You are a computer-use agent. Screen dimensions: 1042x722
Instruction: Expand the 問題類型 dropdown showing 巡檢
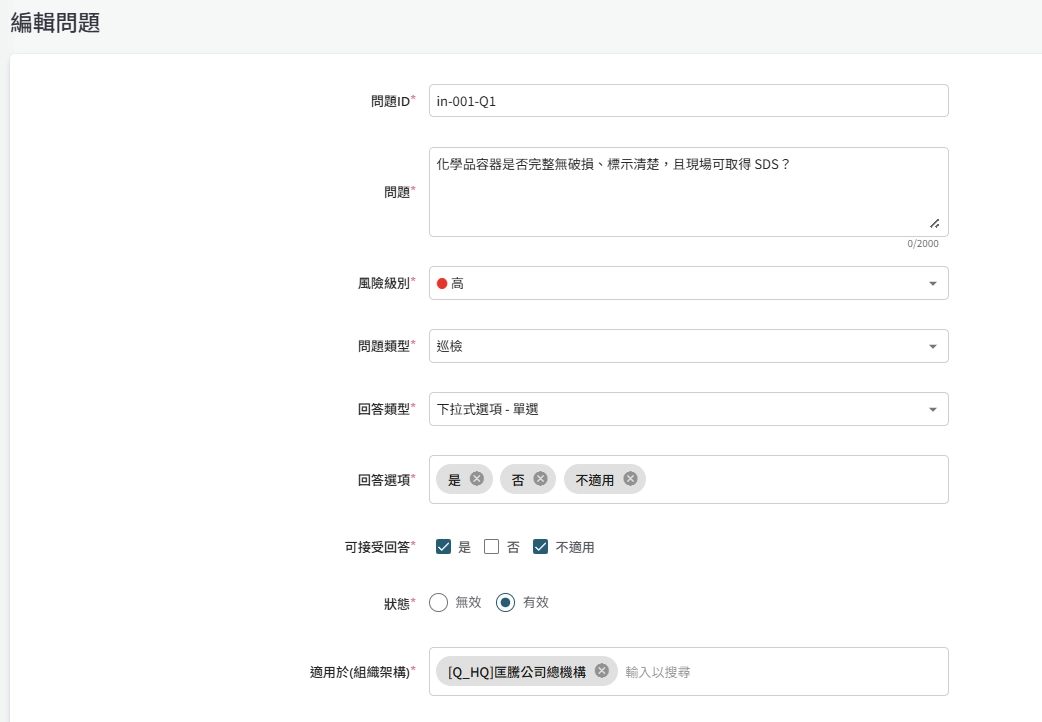pos(688,346)
